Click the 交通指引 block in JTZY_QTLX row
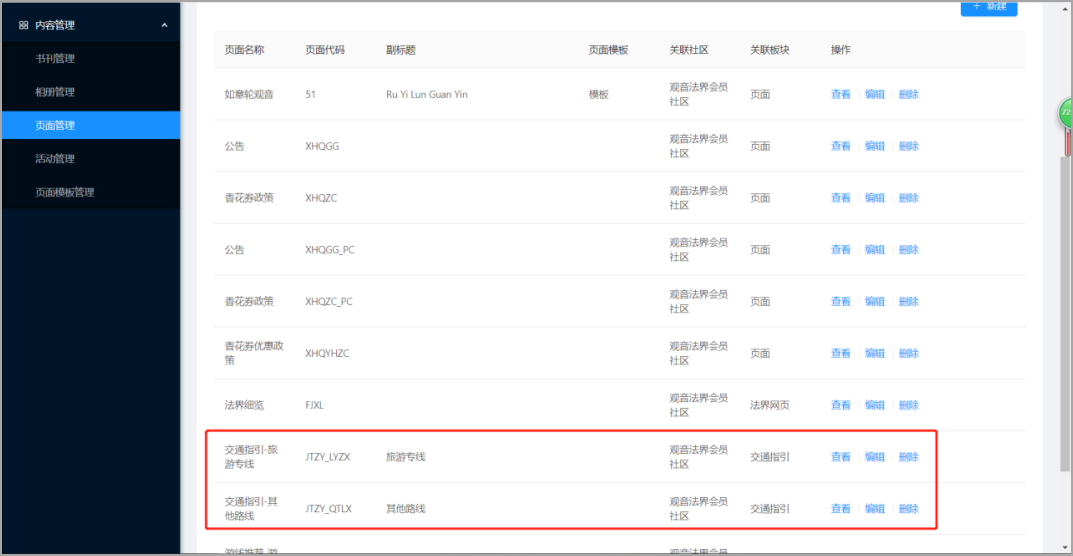Image resolution: width=1073 pixels, height=556 pixels. click(770, 509)
